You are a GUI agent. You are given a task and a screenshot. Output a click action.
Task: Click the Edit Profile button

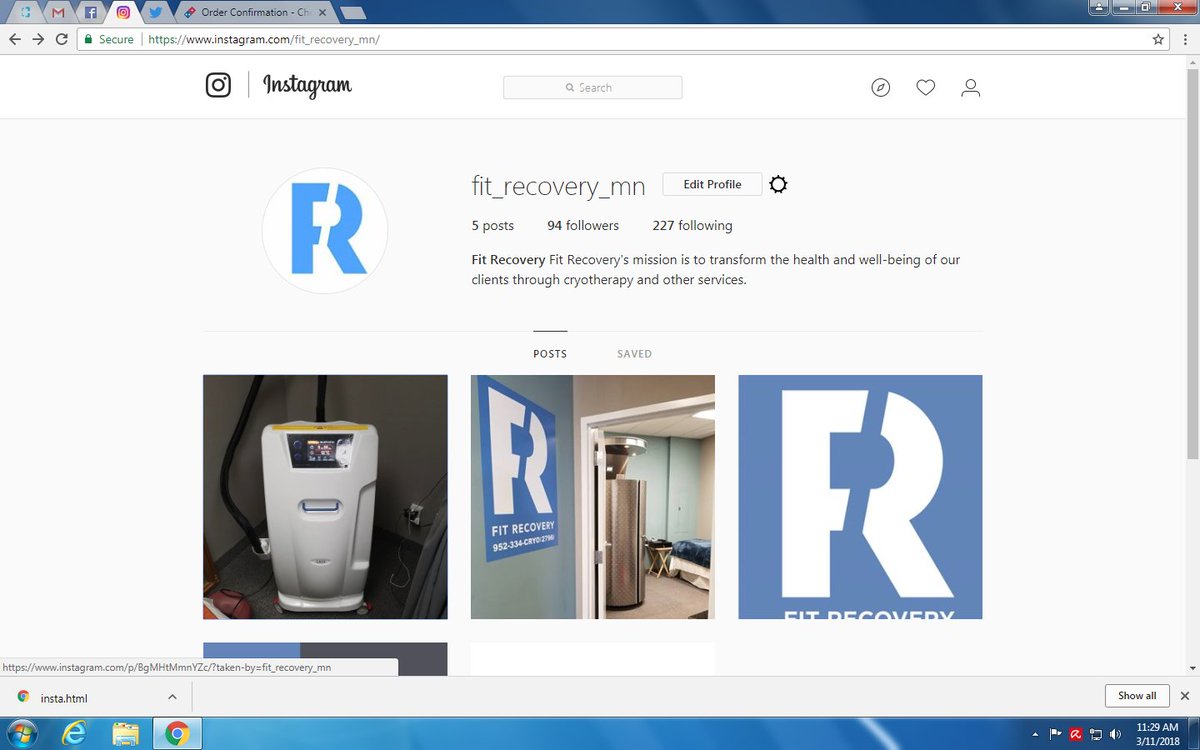click(x=712, y=184)
